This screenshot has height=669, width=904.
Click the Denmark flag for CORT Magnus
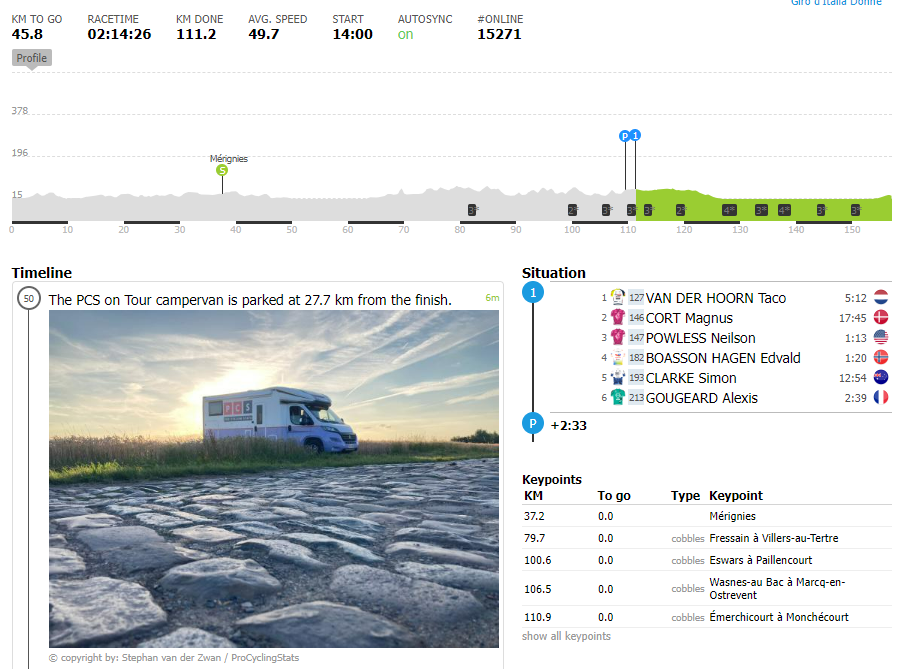pos(880,317)
